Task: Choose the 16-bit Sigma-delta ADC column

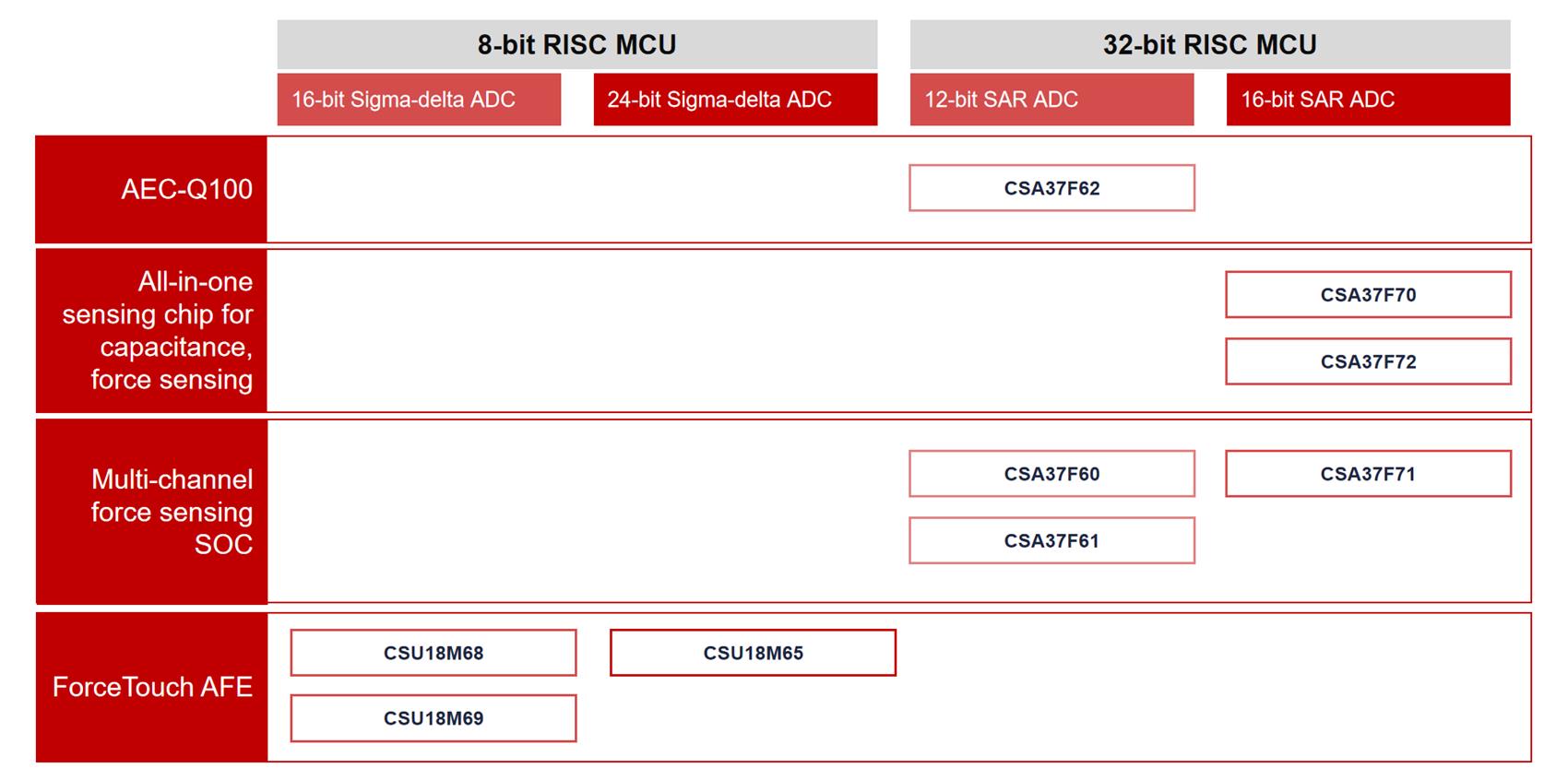Action: tap(419, 100)
